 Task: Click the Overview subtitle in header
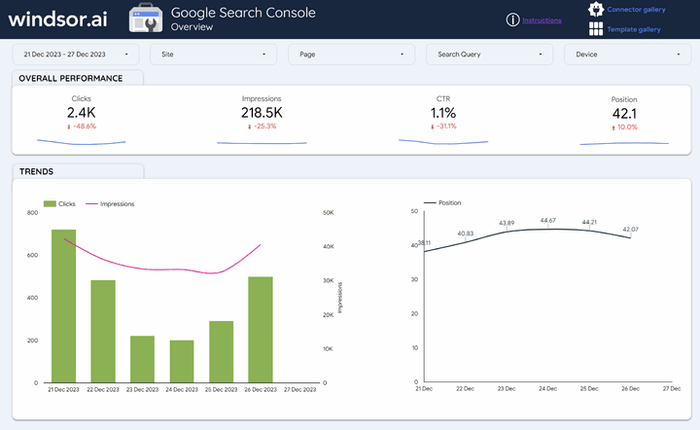pos(192,27)
